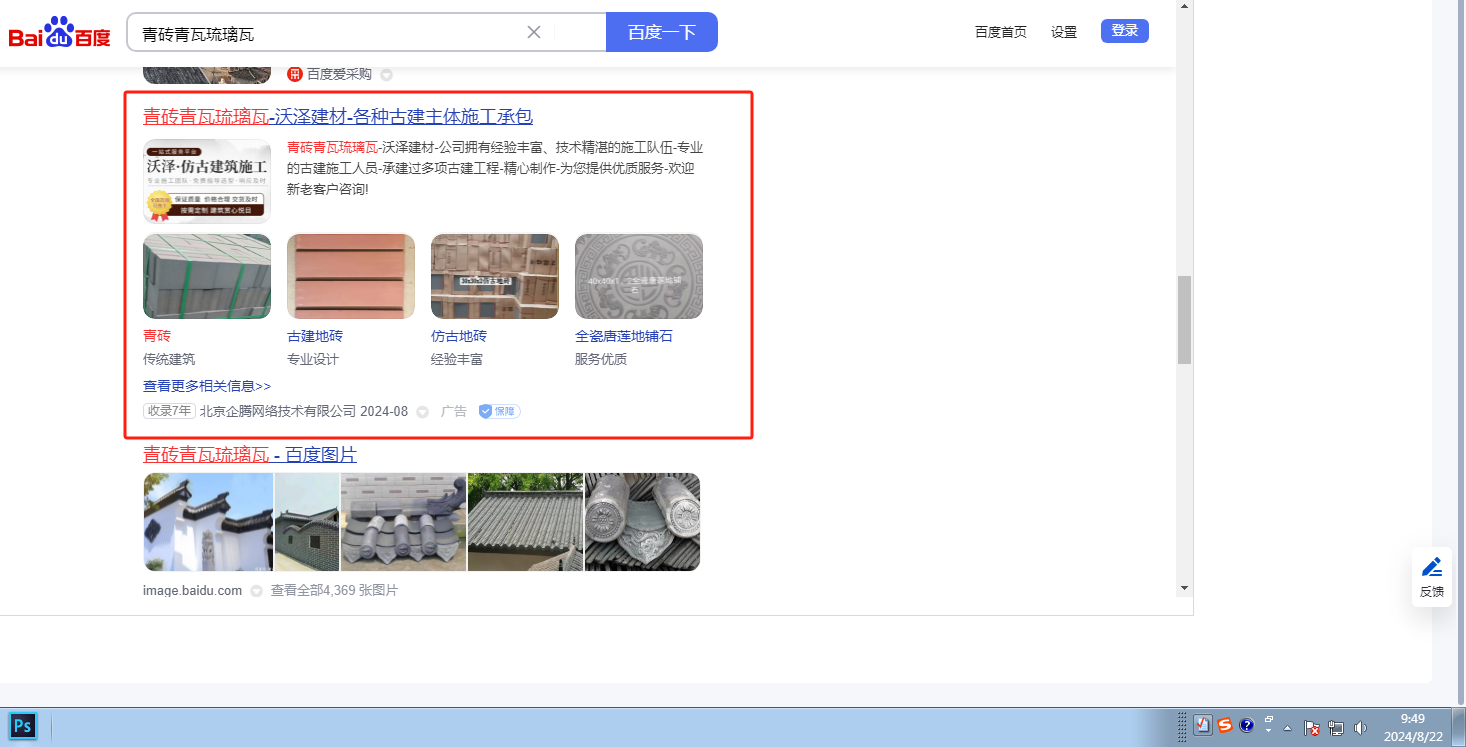
Task: Expand the arrow next to image.baidu.com
Action: (256, 591)
